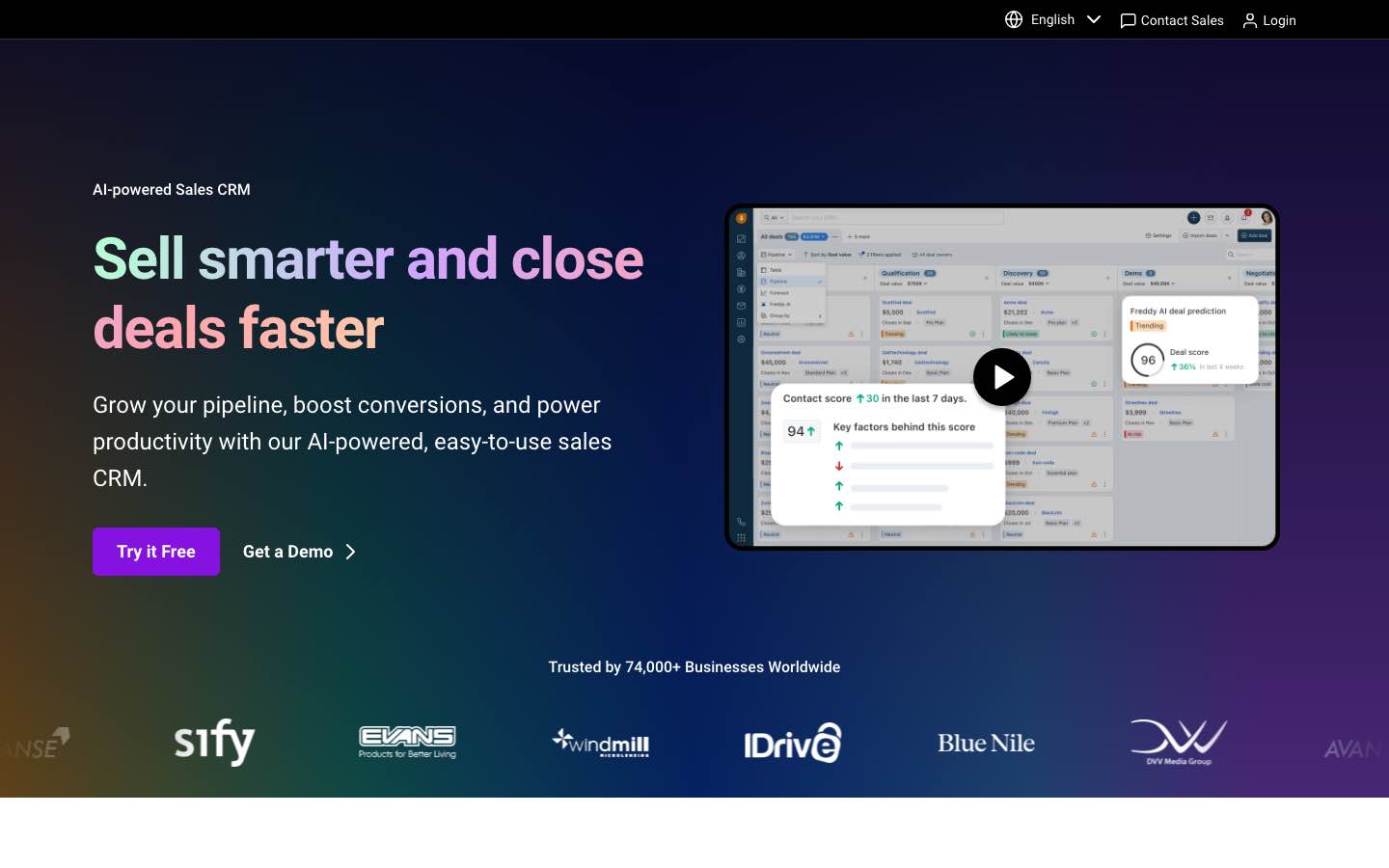The height and width of the screenshot is (868, 1389).
Task: Open the notifications bell in the CRM header
Action: pyautogui.click(x=1244, y=218)
